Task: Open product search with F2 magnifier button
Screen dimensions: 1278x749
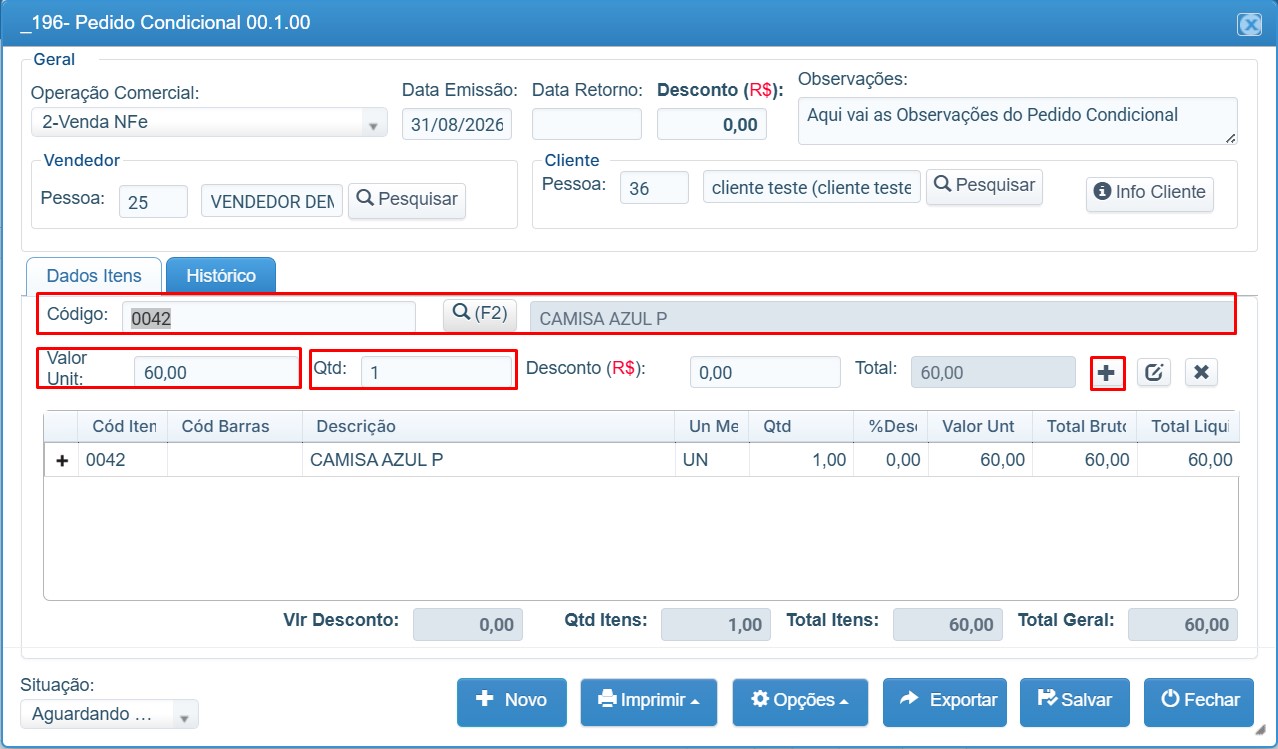Action: pos(480,313)
